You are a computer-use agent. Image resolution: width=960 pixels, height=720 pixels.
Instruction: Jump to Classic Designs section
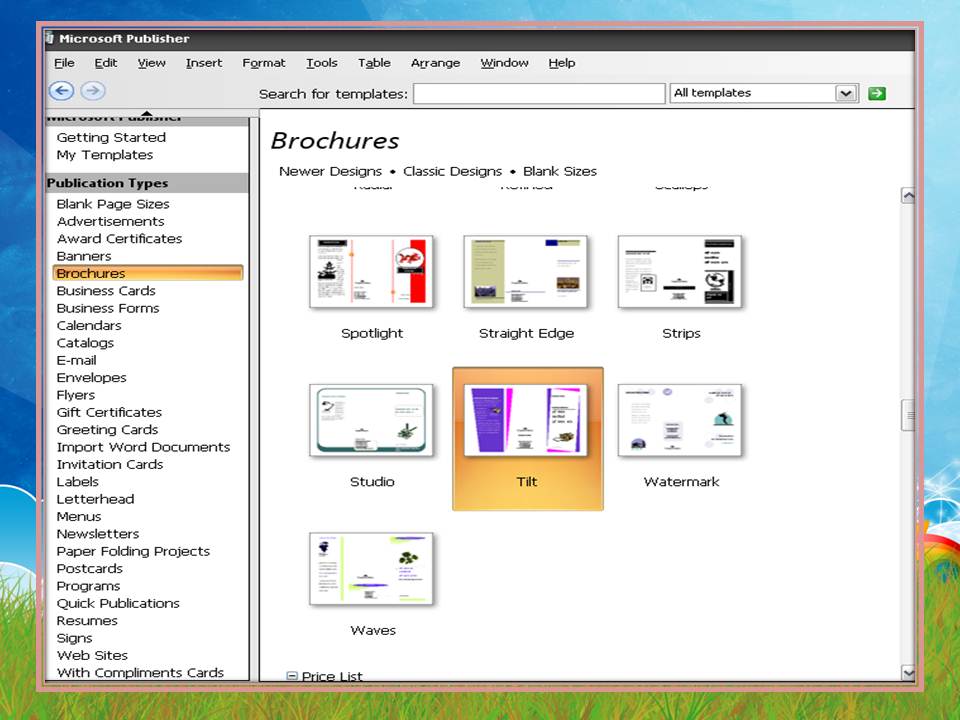[452, 171]
